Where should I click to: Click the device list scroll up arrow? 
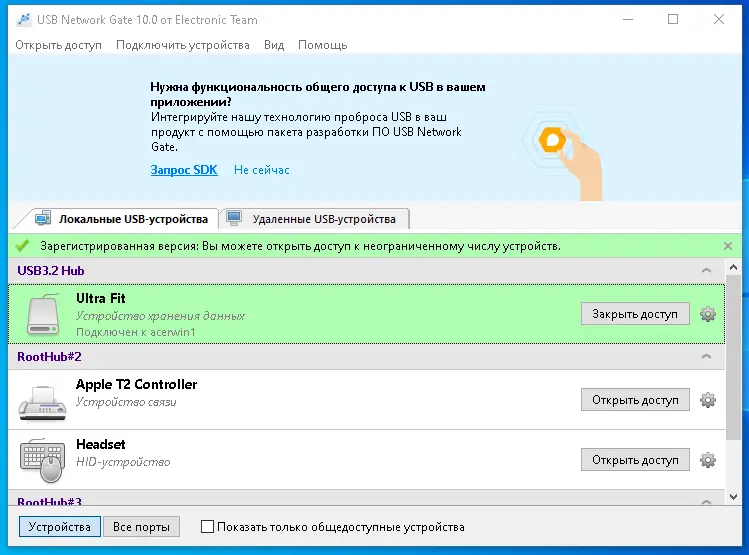733,268
